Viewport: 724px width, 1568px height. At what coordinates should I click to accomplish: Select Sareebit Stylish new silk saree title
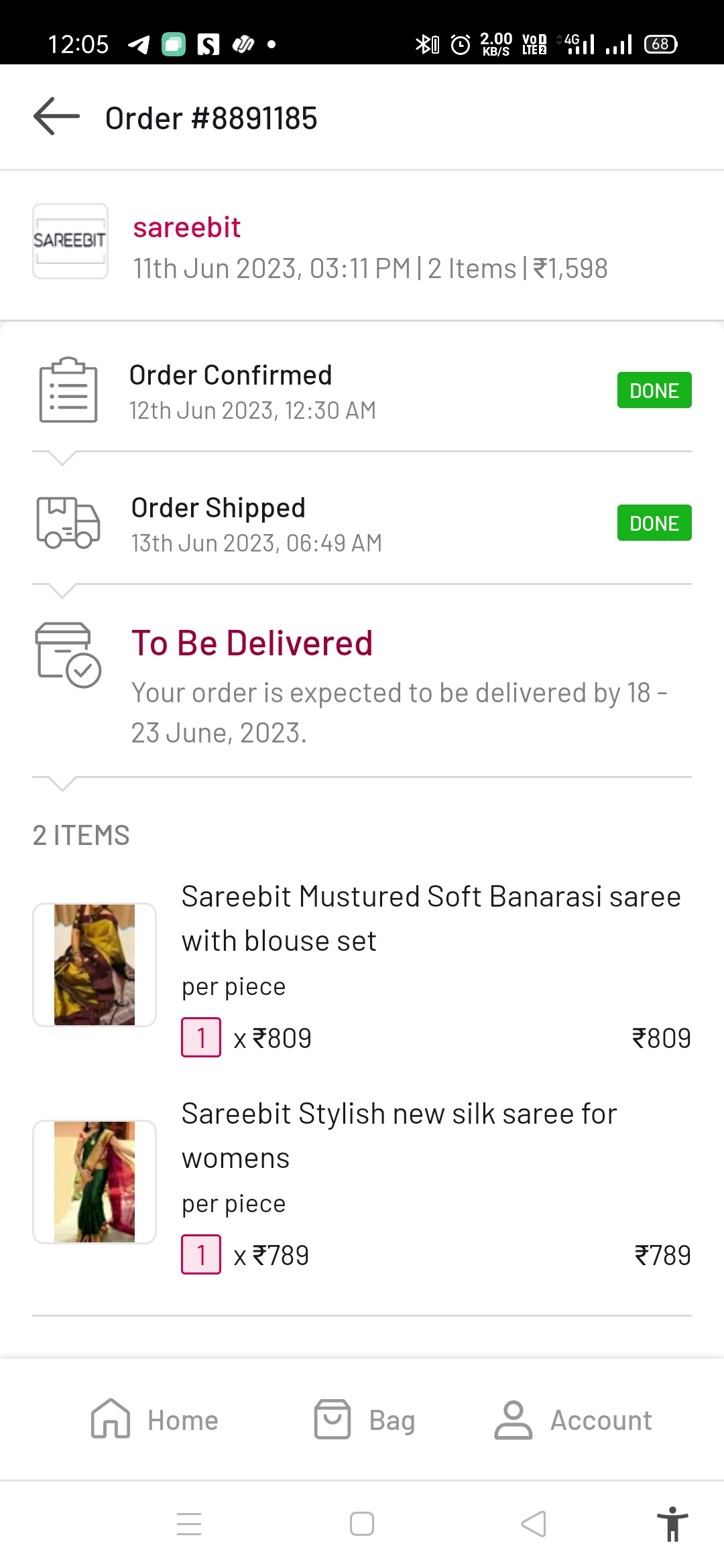pos(399,1135)
